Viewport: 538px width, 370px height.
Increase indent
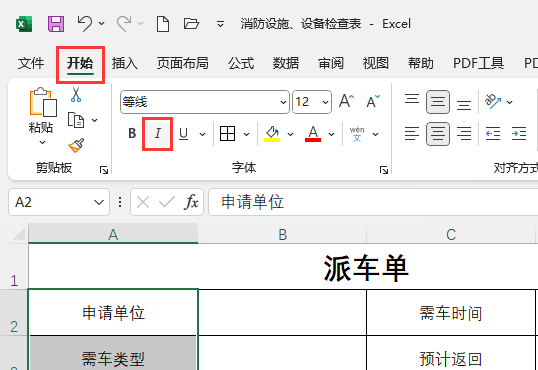(519, 134)
